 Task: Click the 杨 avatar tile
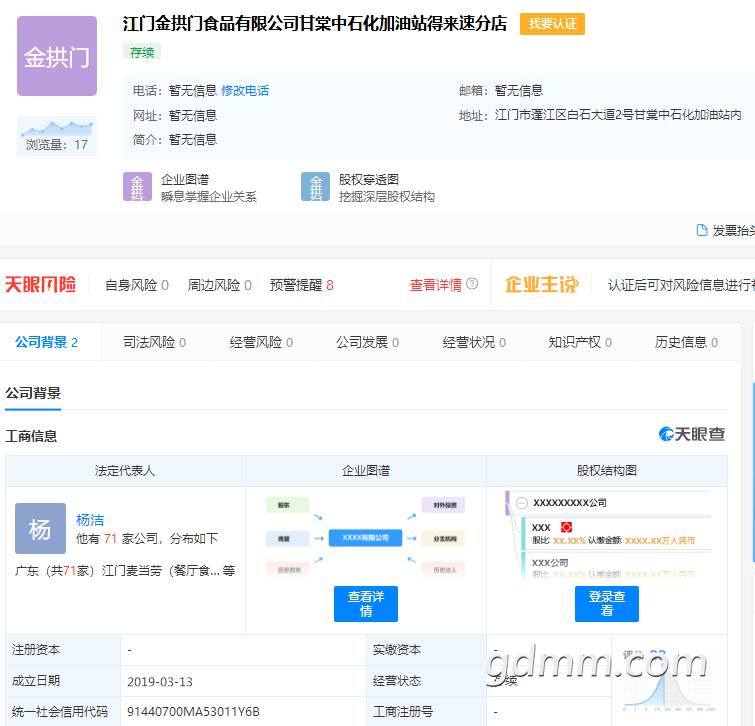(x=40, y=528)
